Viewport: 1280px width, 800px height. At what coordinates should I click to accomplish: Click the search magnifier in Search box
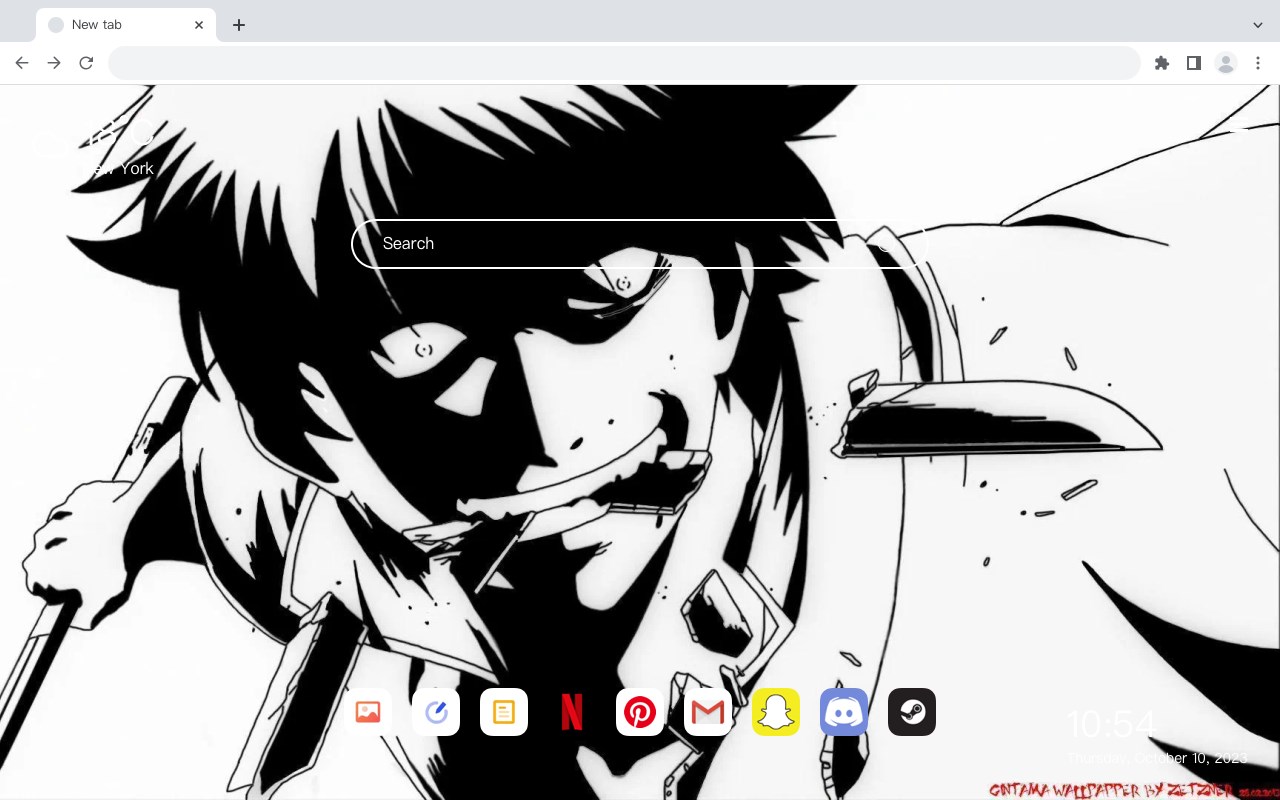[x=888, y=244]
